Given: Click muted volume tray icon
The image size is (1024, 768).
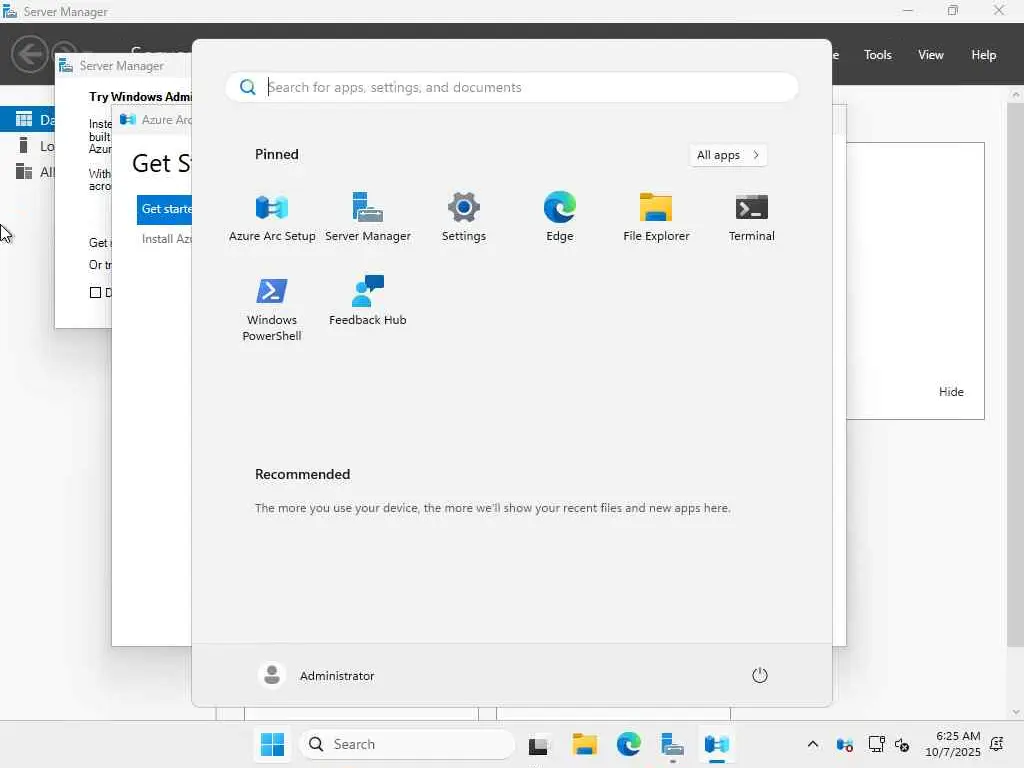Looking at the screenshot, I should (903, 744).
